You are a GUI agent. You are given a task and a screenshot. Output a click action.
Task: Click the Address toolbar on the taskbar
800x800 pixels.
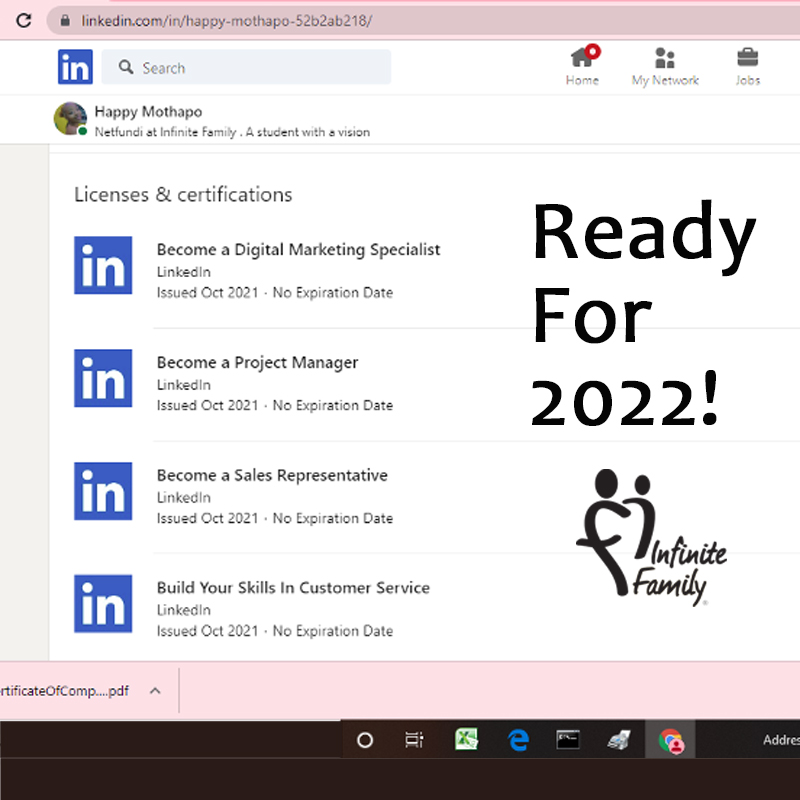781,740
